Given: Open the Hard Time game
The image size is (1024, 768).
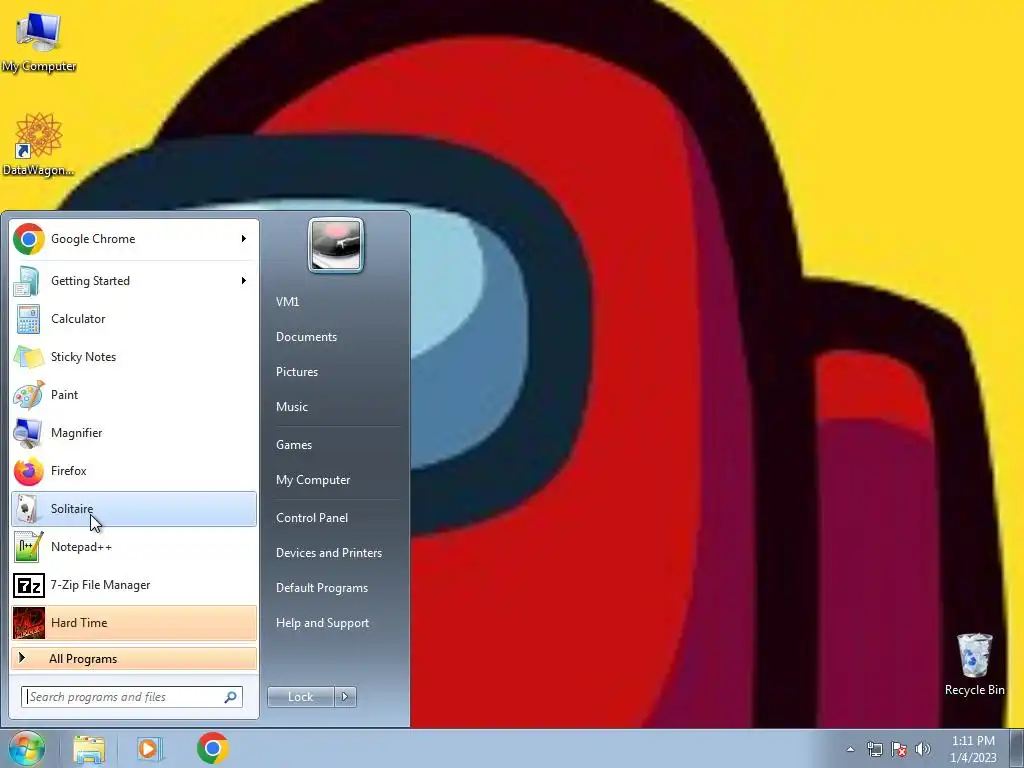Looking at the screenshot, I should pyautogui.click(x=134, y=622).
